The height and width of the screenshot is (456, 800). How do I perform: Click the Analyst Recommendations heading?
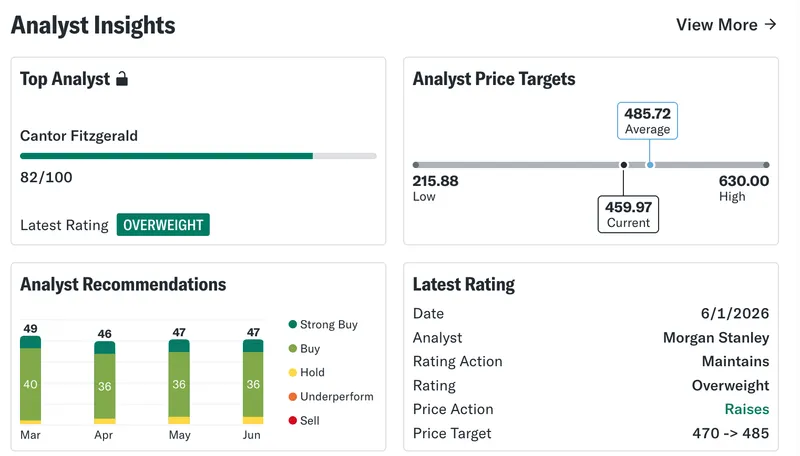(x=123, y=285)
